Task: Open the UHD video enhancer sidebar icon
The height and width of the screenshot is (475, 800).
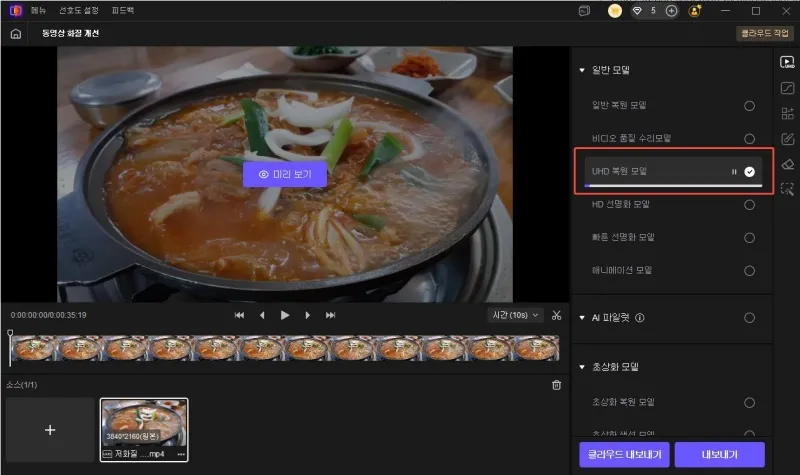Action: (787, 62)
